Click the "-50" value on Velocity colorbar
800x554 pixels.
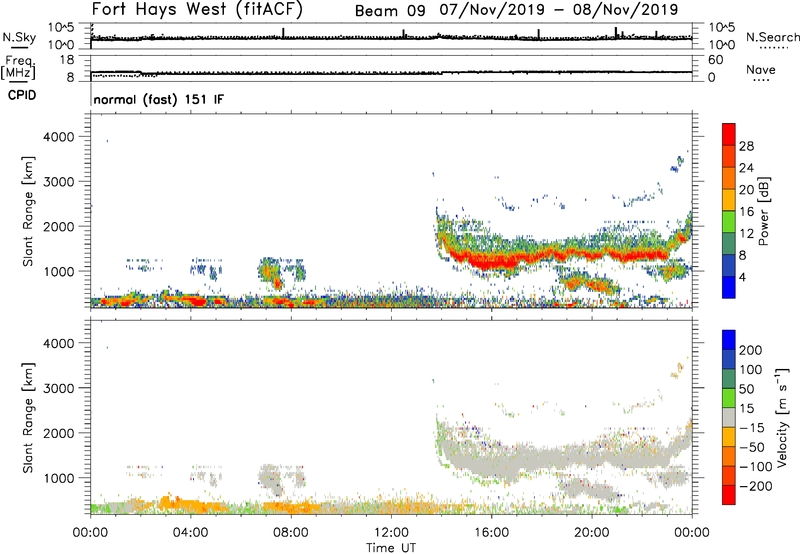click(752, 447)
